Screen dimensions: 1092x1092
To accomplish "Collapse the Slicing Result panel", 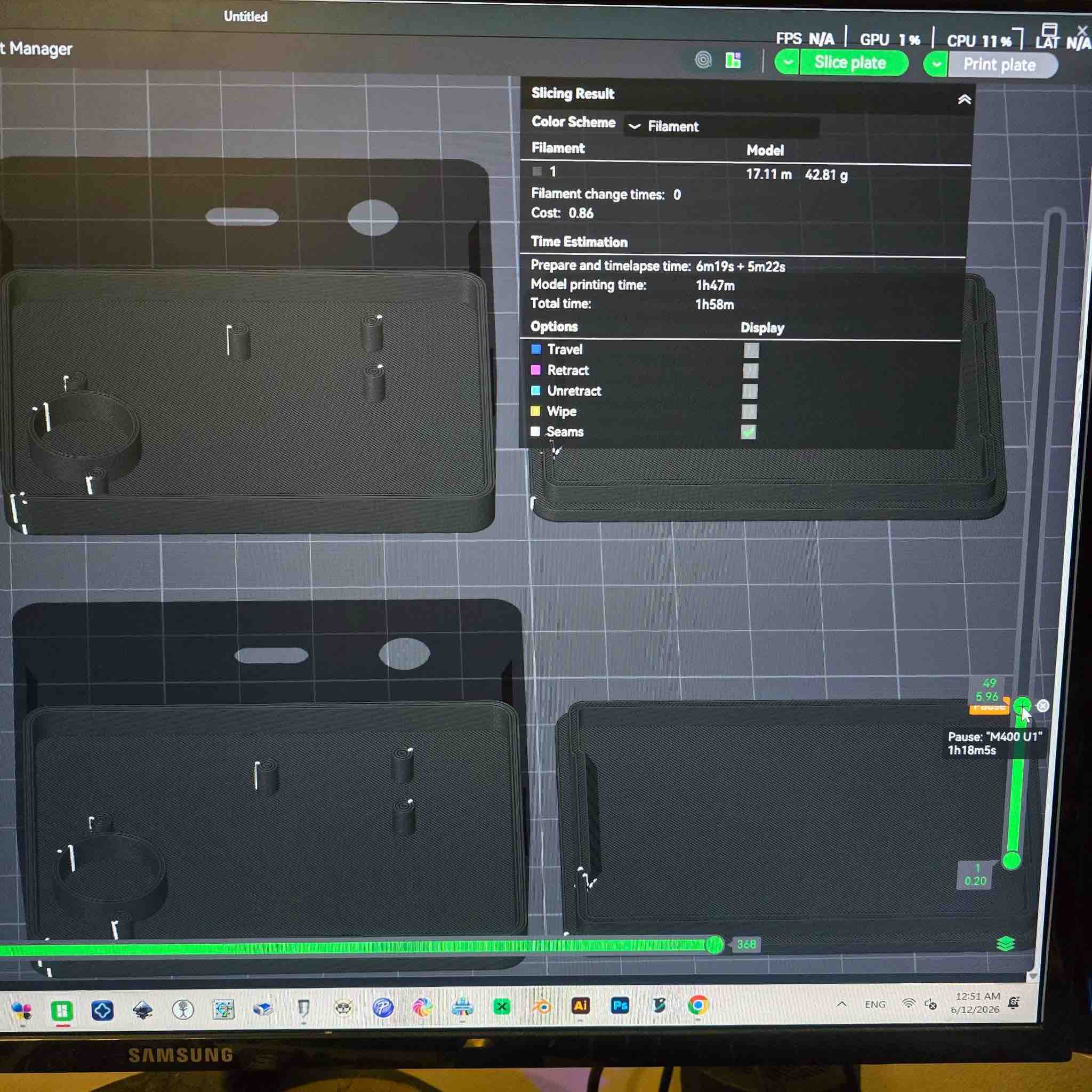I will point(964,100).
